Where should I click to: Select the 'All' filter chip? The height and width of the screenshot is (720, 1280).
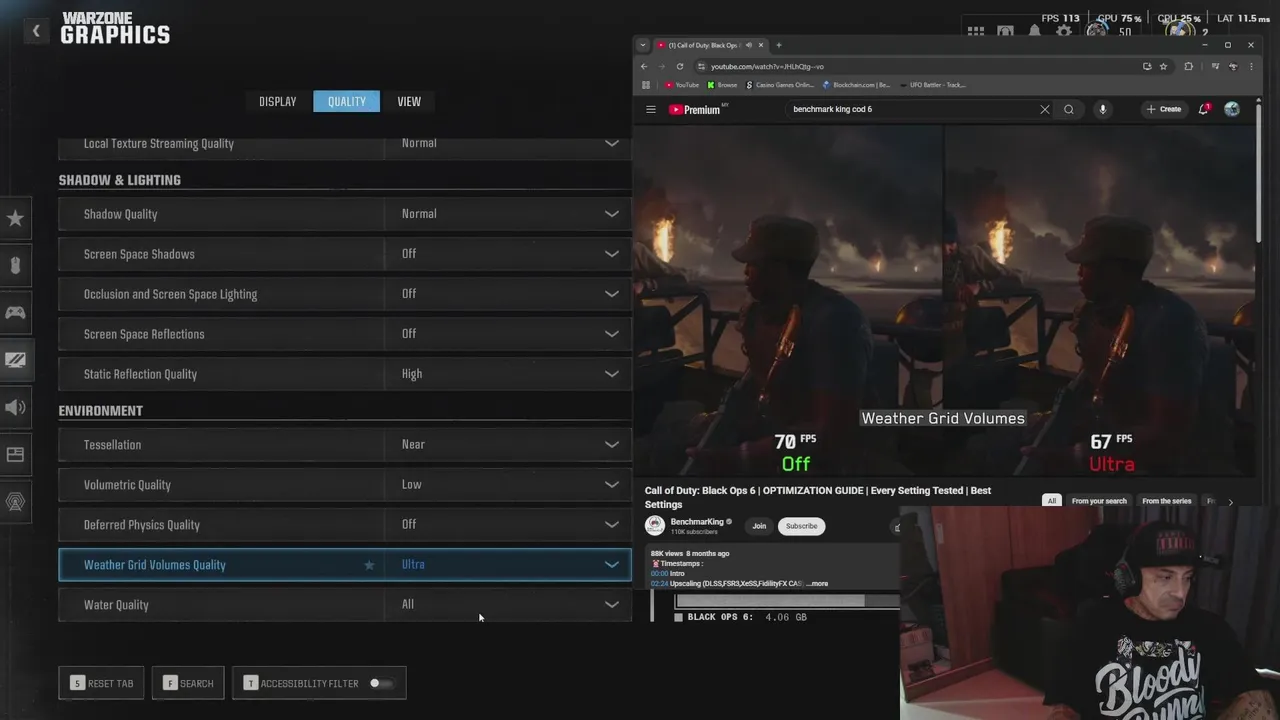click(1051, 501)
